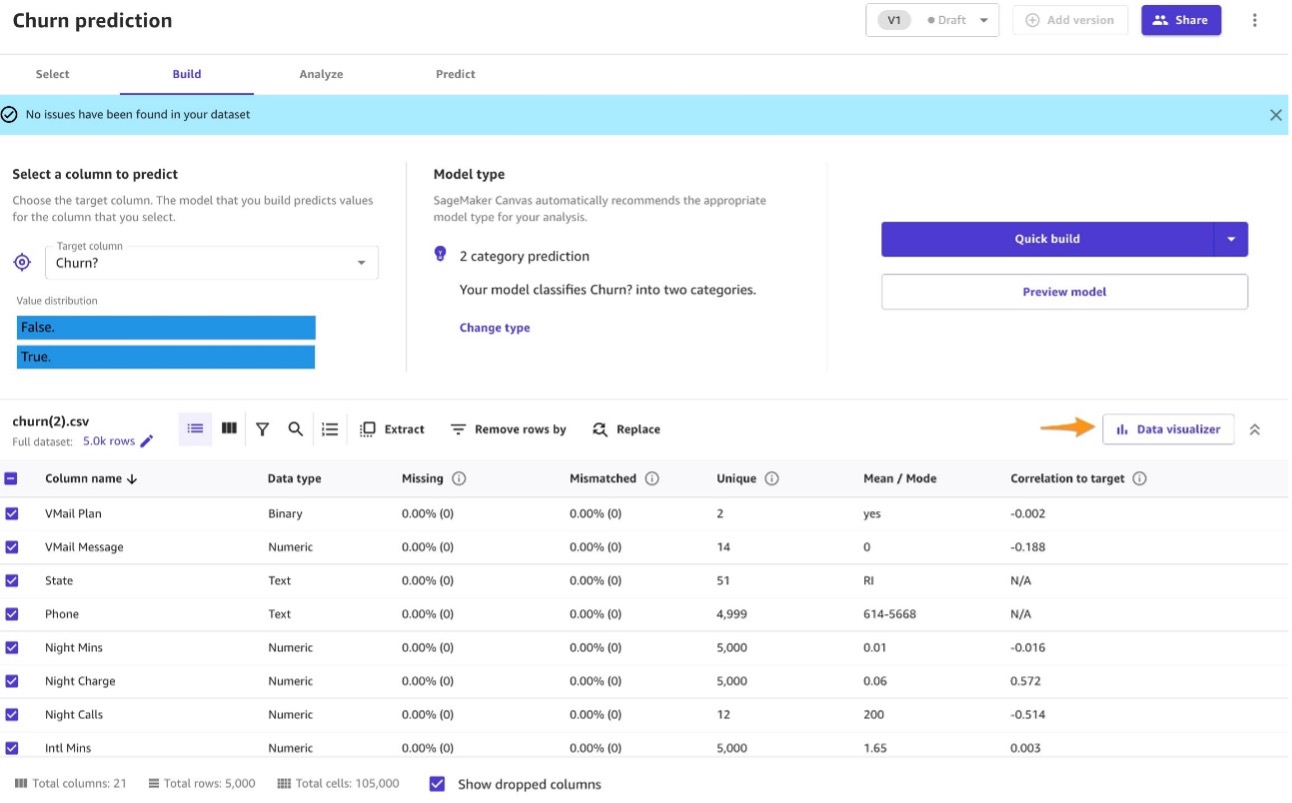Sort by Column name arrow
The width and height of the screenshot is (1292, 803).
pos(132,479)
